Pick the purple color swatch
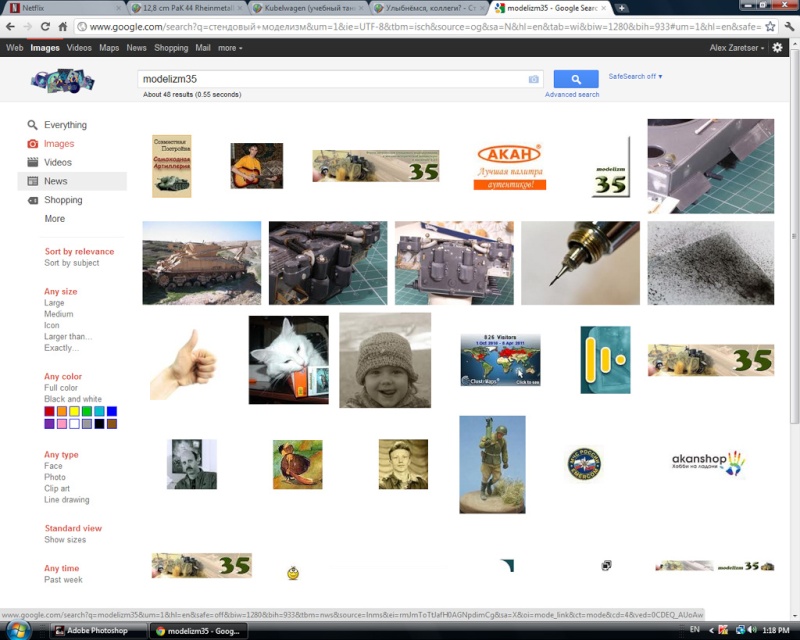800x640 pixels. [49, 424]
